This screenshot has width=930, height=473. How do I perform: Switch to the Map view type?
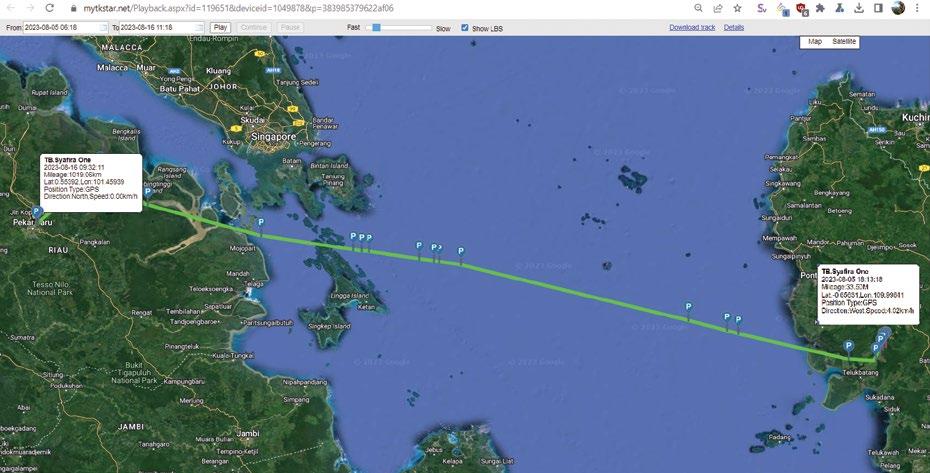coord(815,42)
